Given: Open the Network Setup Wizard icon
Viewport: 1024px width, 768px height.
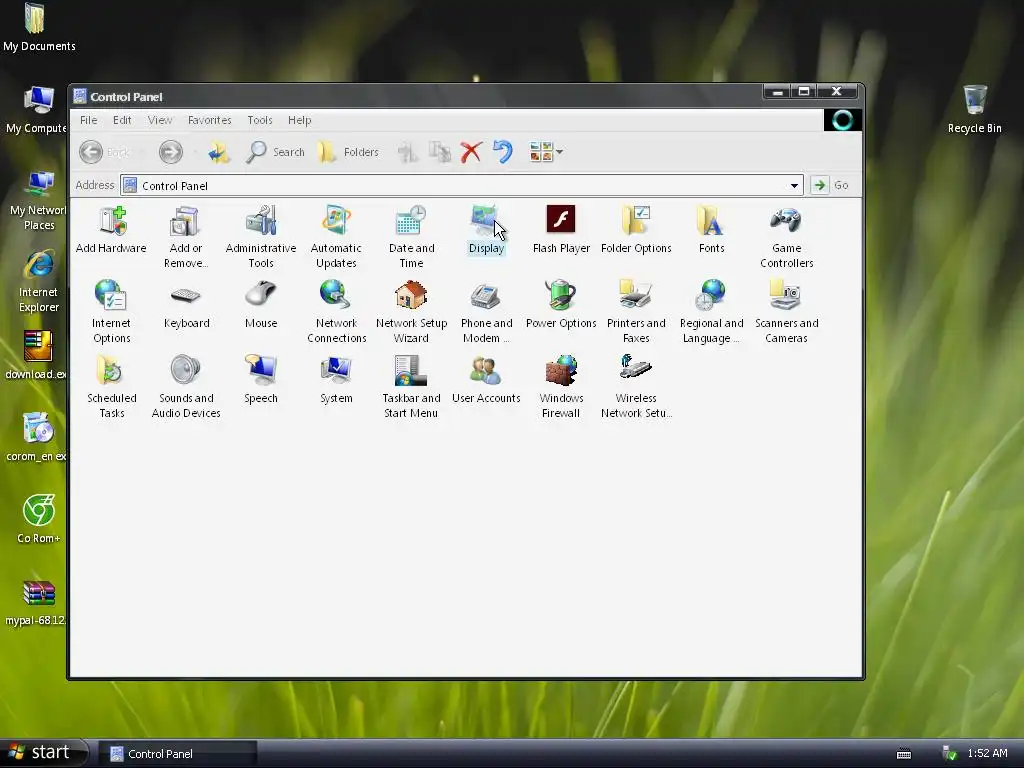Looking at the screenshot, I should (411, 295).
